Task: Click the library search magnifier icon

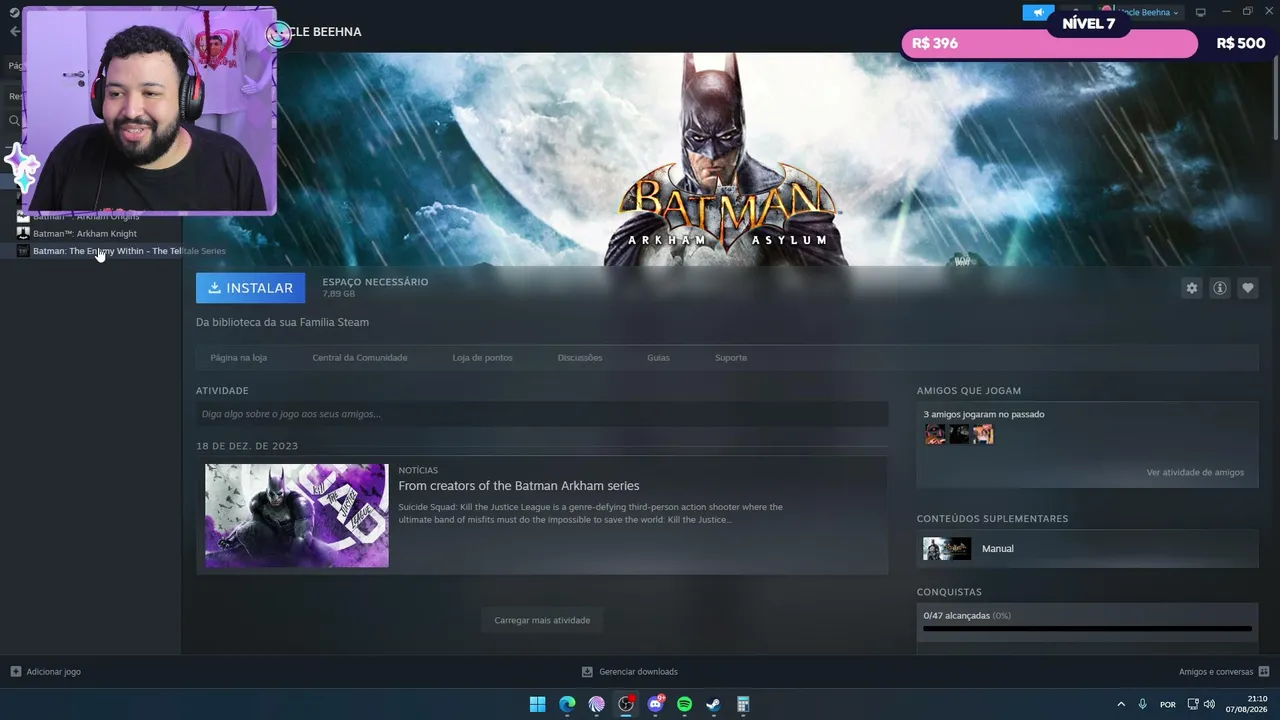Action: 14,121
